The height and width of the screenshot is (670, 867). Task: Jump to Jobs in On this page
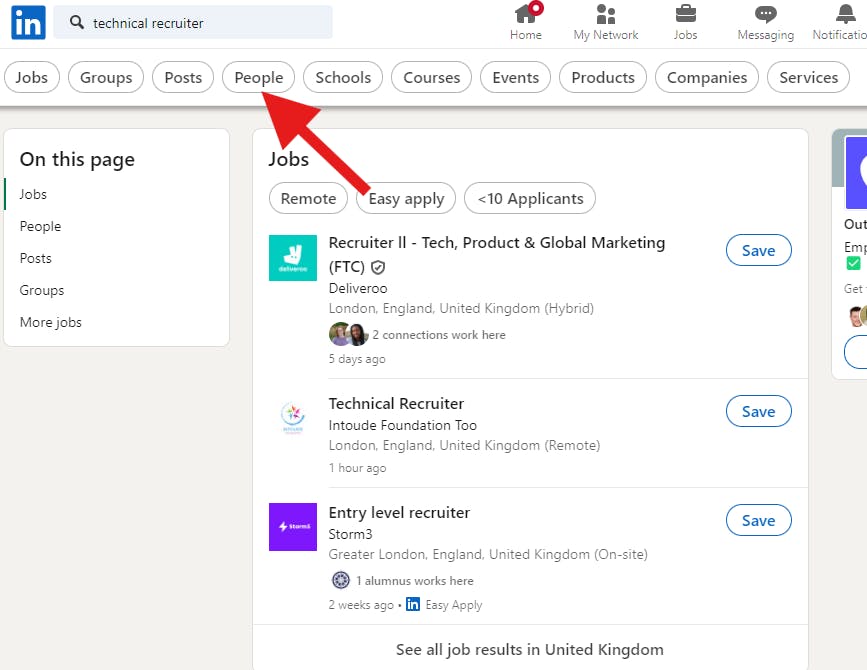[33, 194]
